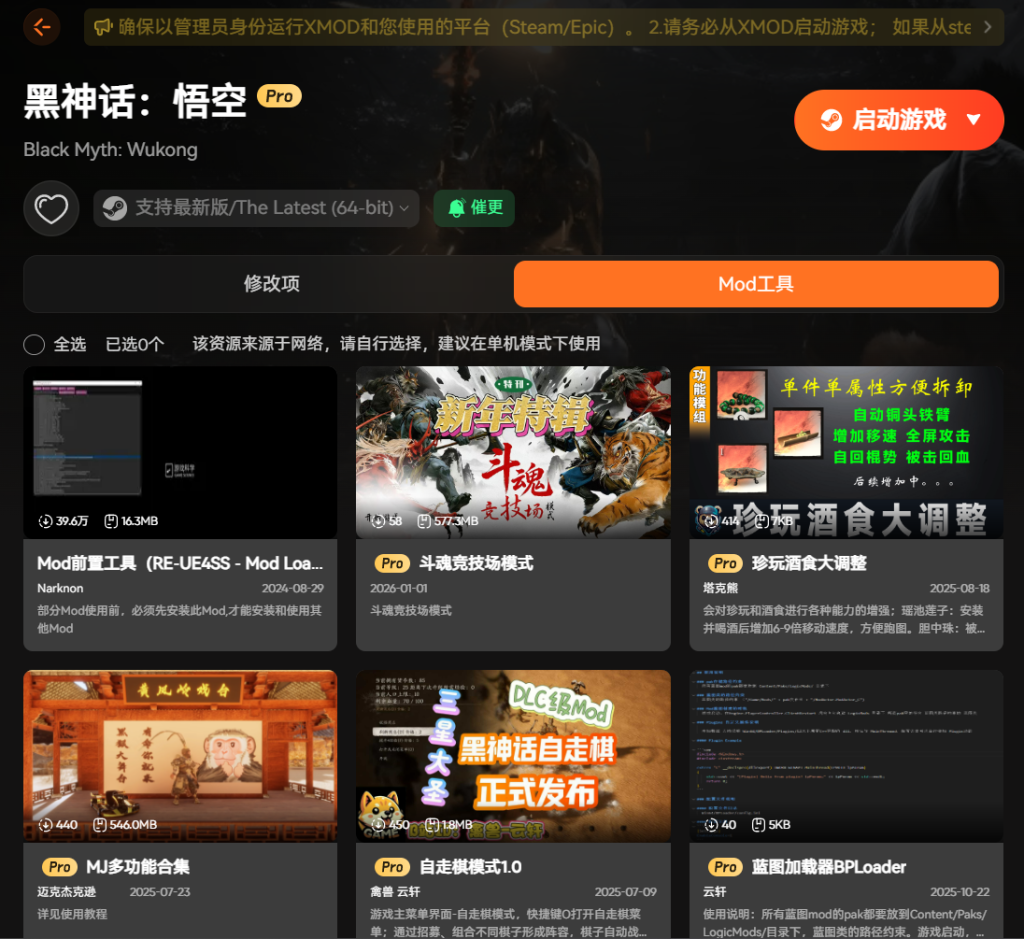Switch to the 修改项 tab

point(271,284)
